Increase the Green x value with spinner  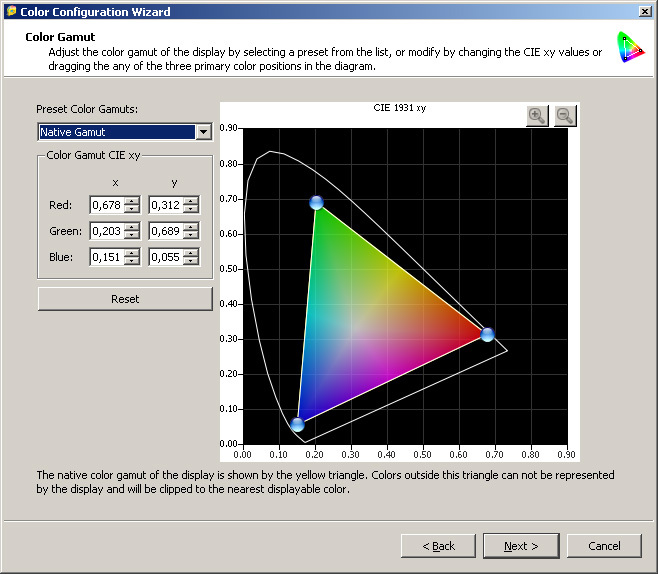click(132, 227)
